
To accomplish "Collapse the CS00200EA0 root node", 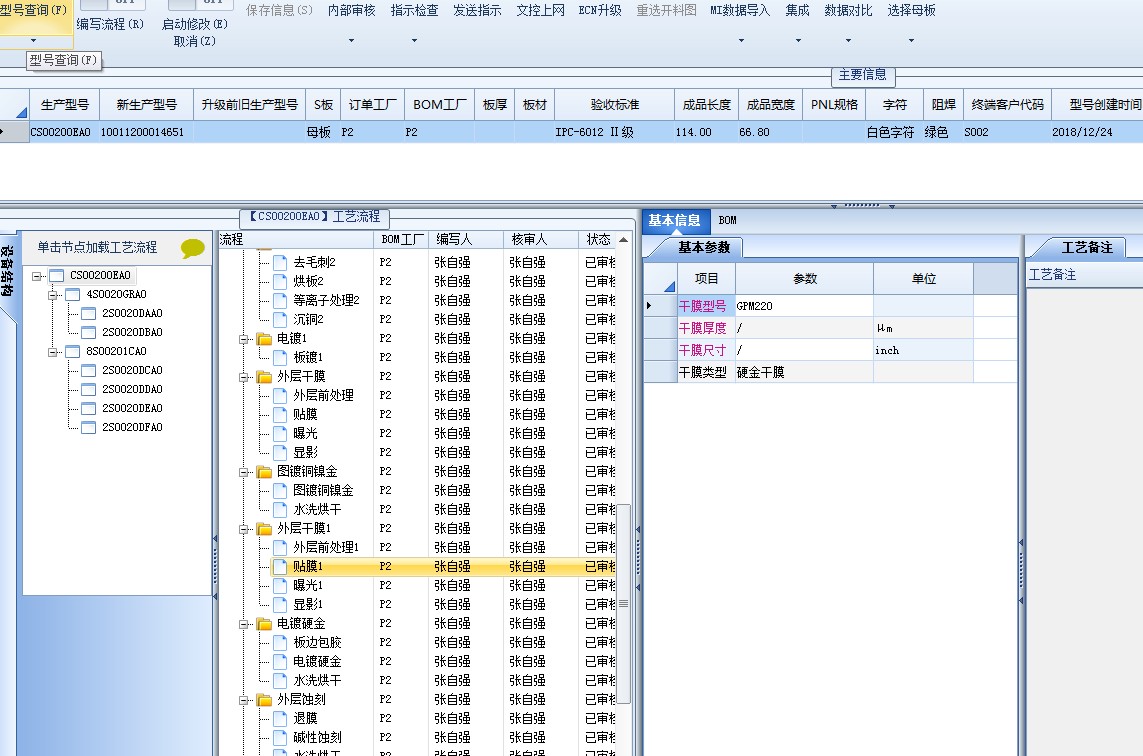I will [x=36, y=276].
